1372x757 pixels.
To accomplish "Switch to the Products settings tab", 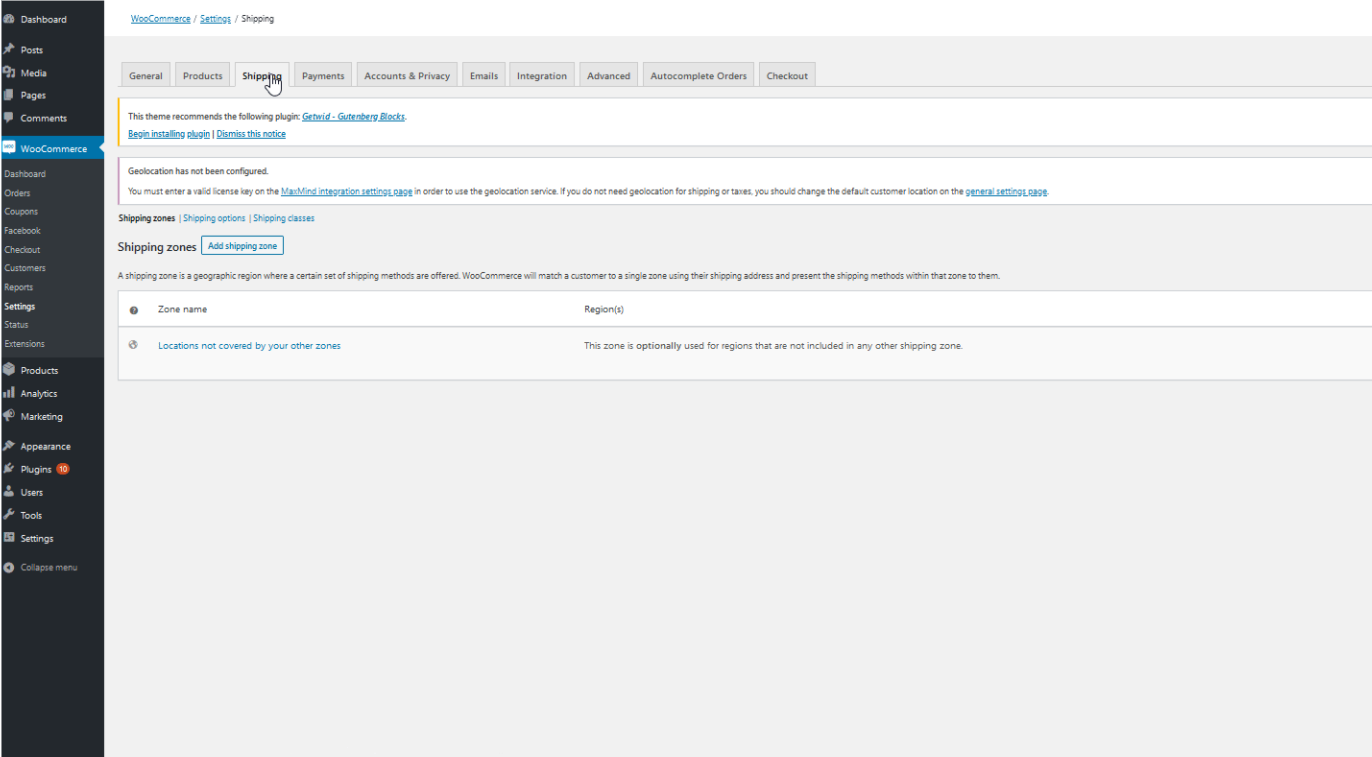I will 203,76.
